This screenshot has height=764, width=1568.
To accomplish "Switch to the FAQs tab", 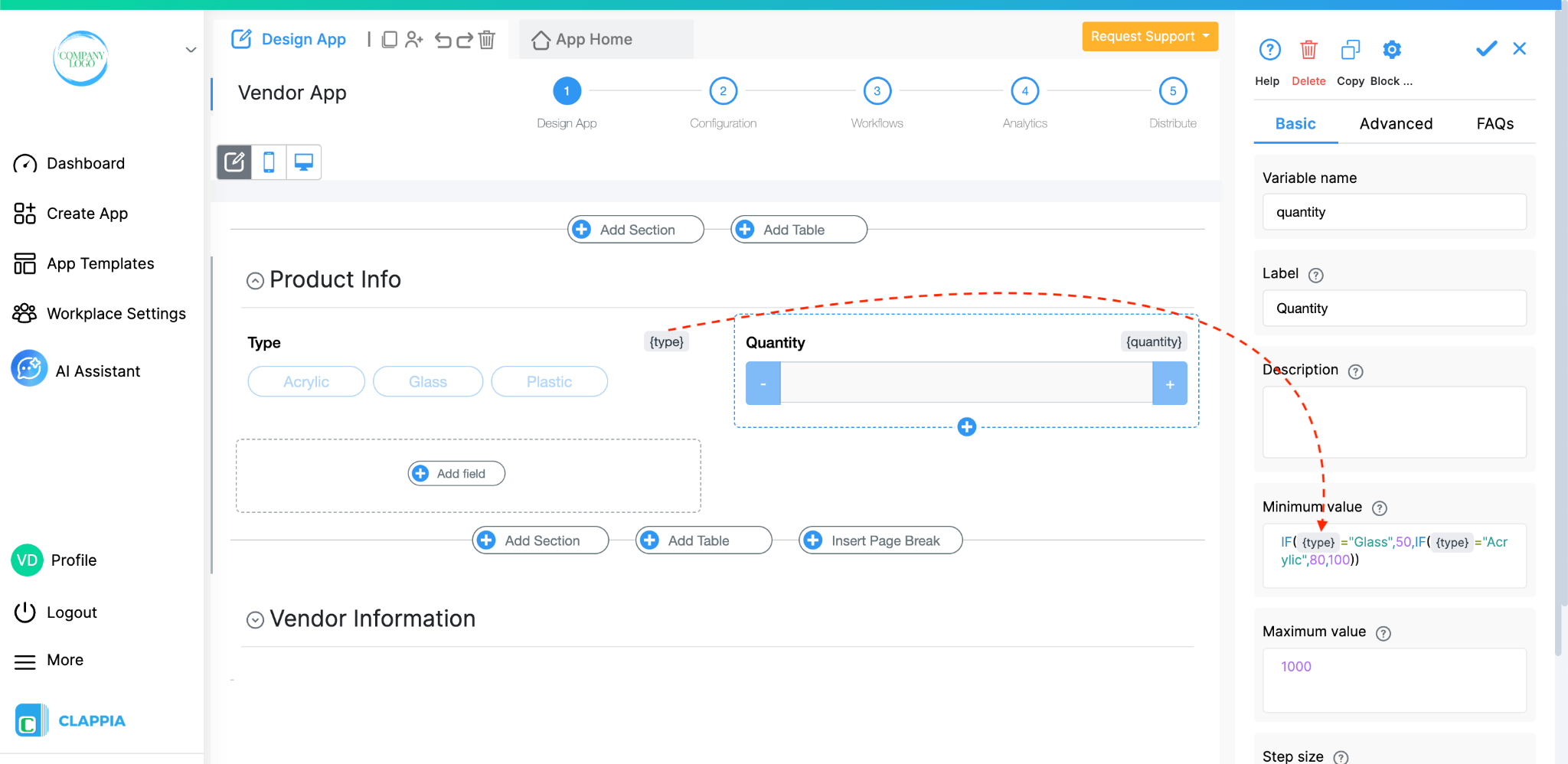I will click(x=1494, y=124).
